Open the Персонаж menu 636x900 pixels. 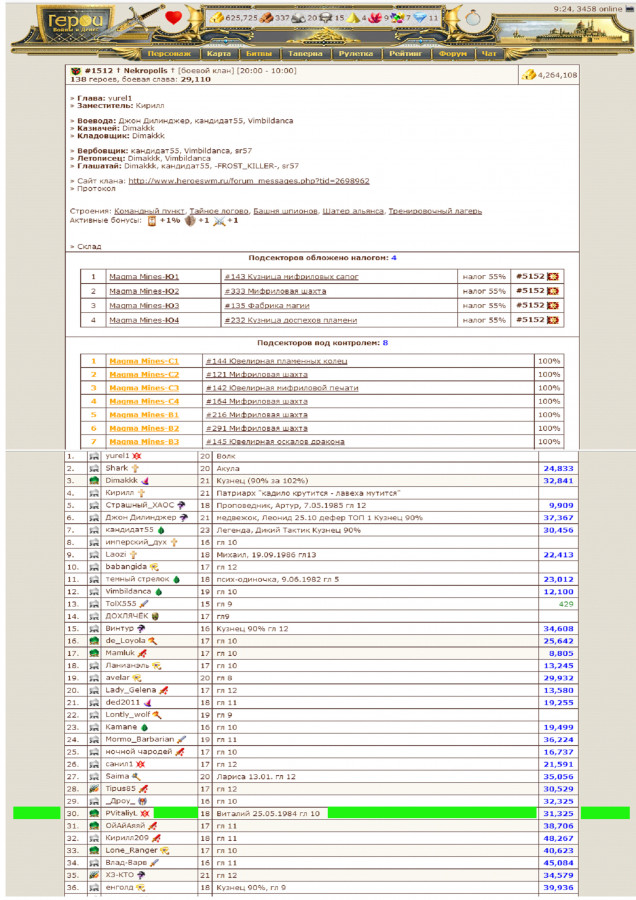tap(169, 53)
